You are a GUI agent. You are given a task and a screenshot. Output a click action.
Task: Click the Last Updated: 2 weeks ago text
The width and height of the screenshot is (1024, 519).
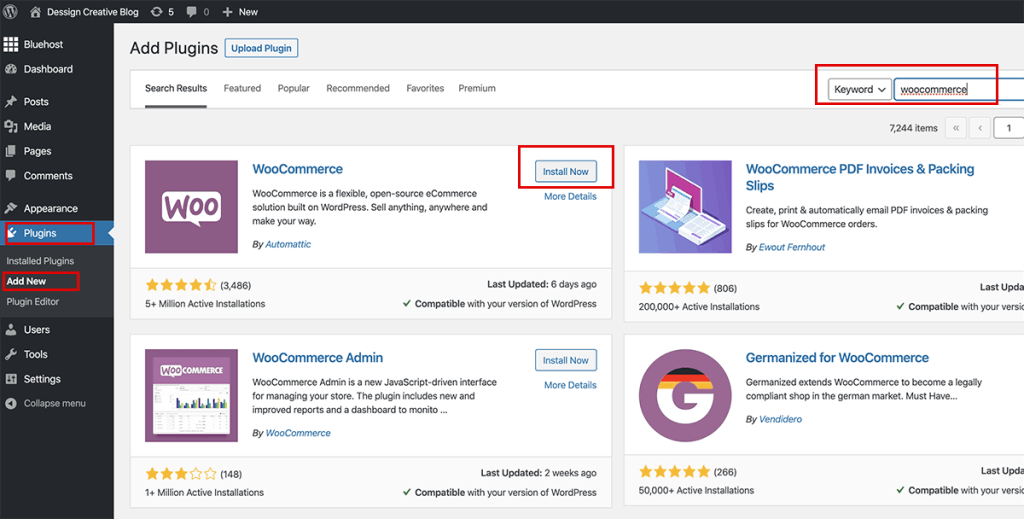[539, 473]
